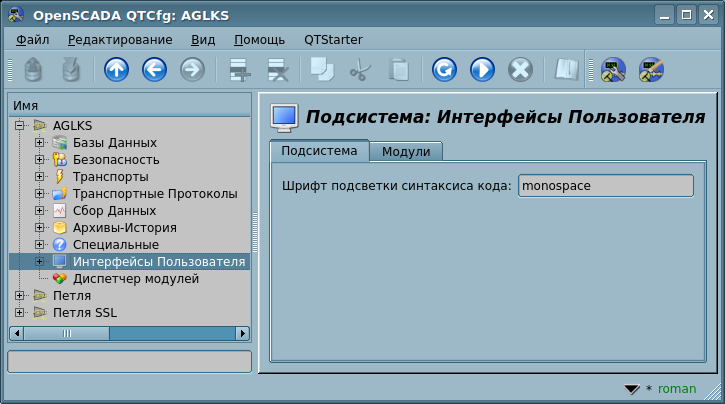Launch the first QTStarter module icon
This screenshot has width=725, height=404.
point(613,70)
